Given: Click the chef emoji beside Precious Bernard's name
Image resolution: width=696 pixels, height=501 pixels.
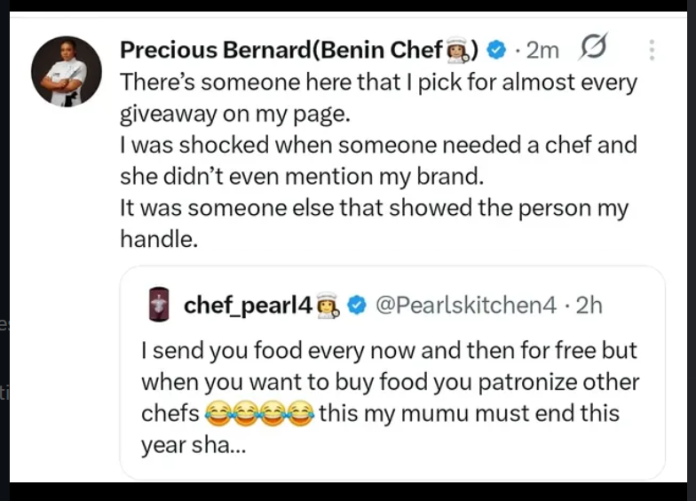Looking at the screenshot, I should [x=463, y=49].
